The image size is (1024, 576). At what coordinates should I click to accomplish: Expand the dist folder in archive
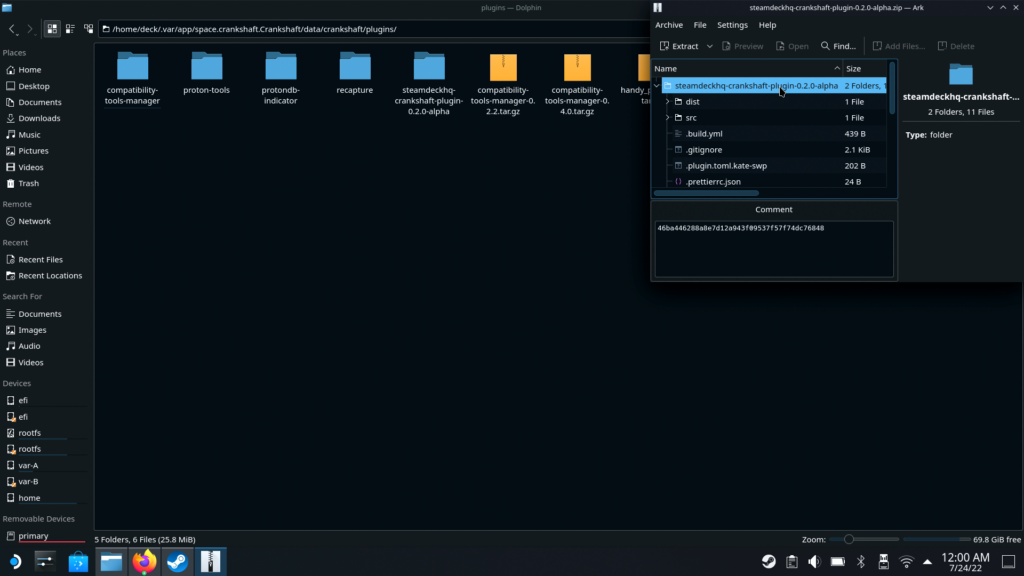point(667,102)
